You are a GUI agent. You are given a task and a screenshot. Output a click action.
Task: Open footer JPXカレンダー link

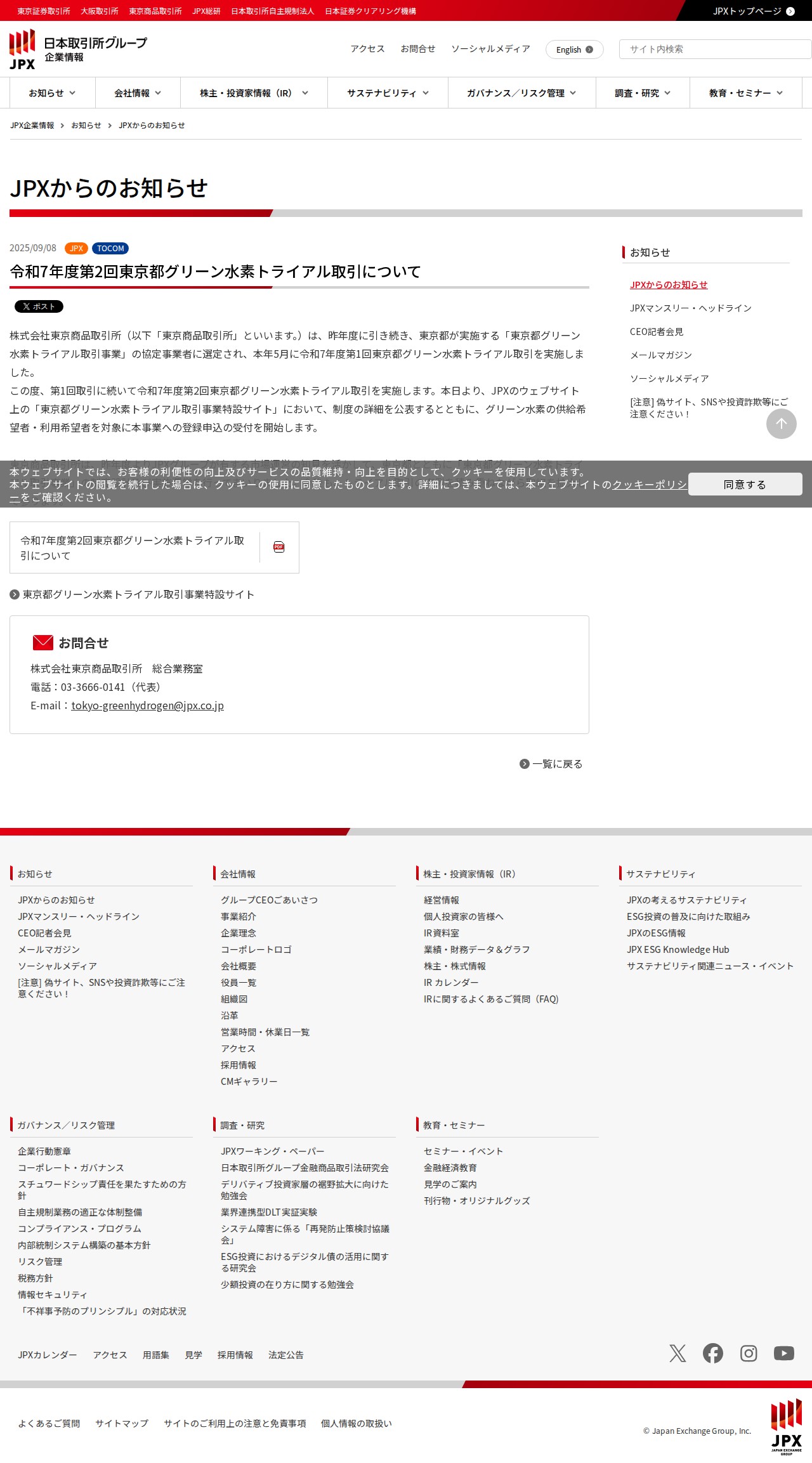pos(48,1355)
